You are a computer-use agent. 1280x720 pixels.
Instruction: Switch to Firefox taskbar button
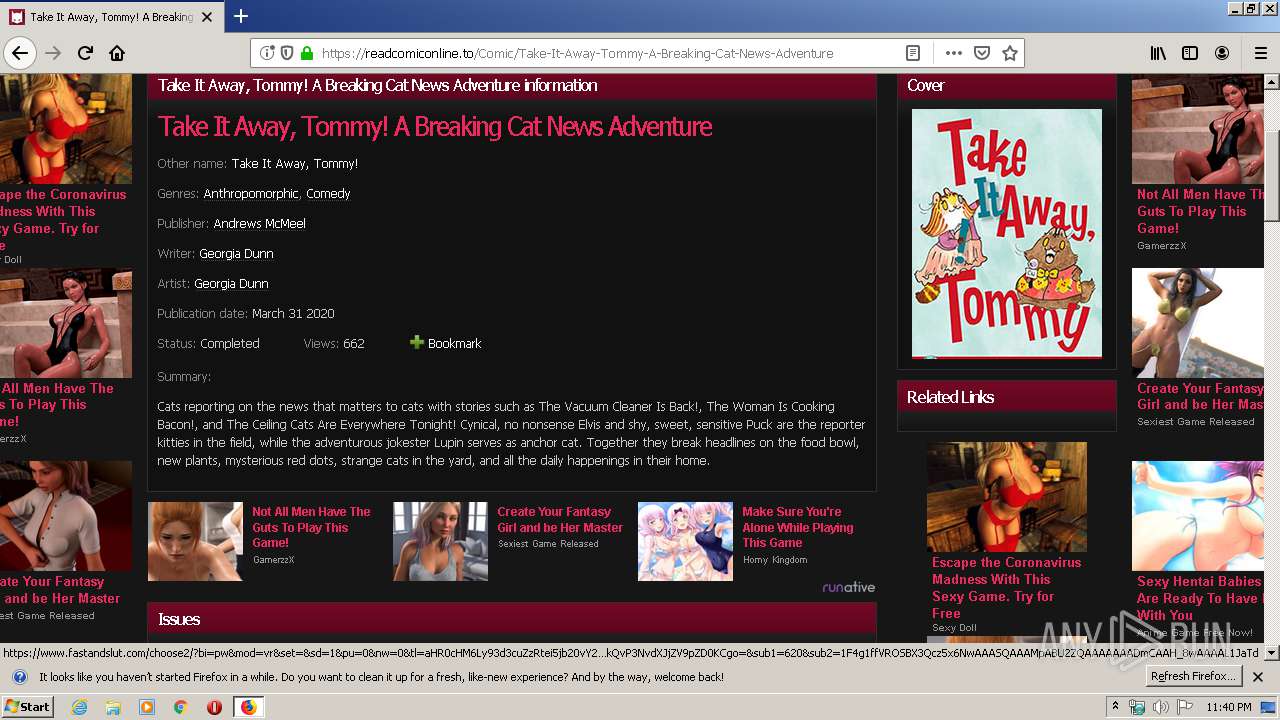(x=248, y=707)
